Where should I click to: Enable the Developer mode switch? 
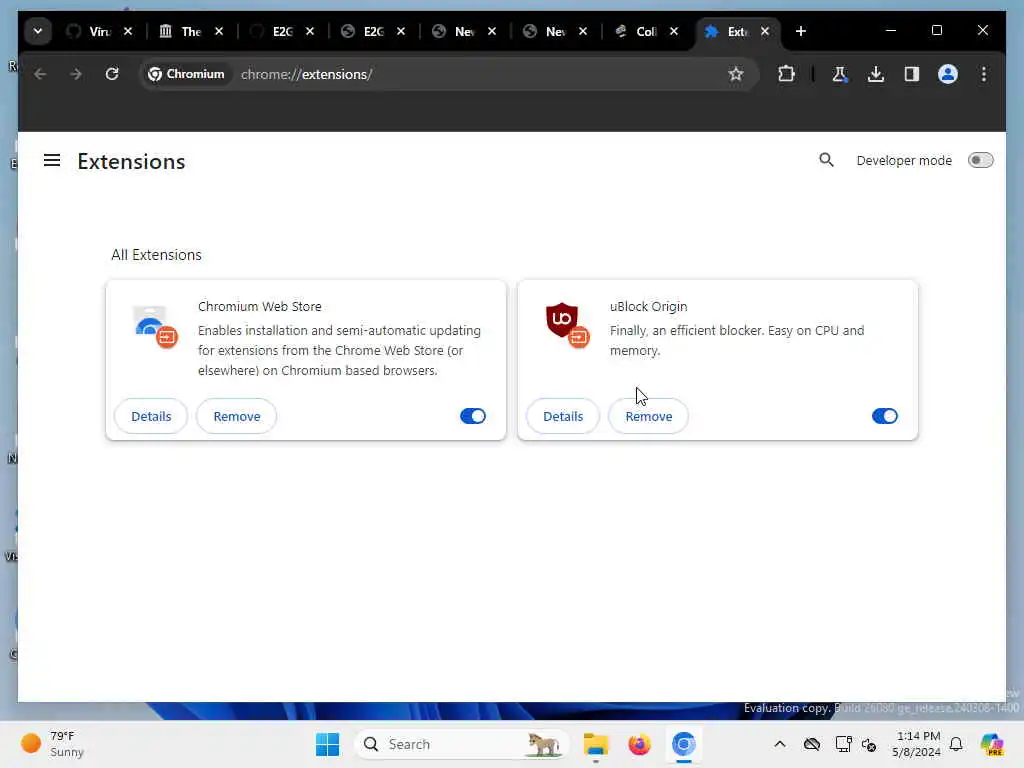(980, 160)
